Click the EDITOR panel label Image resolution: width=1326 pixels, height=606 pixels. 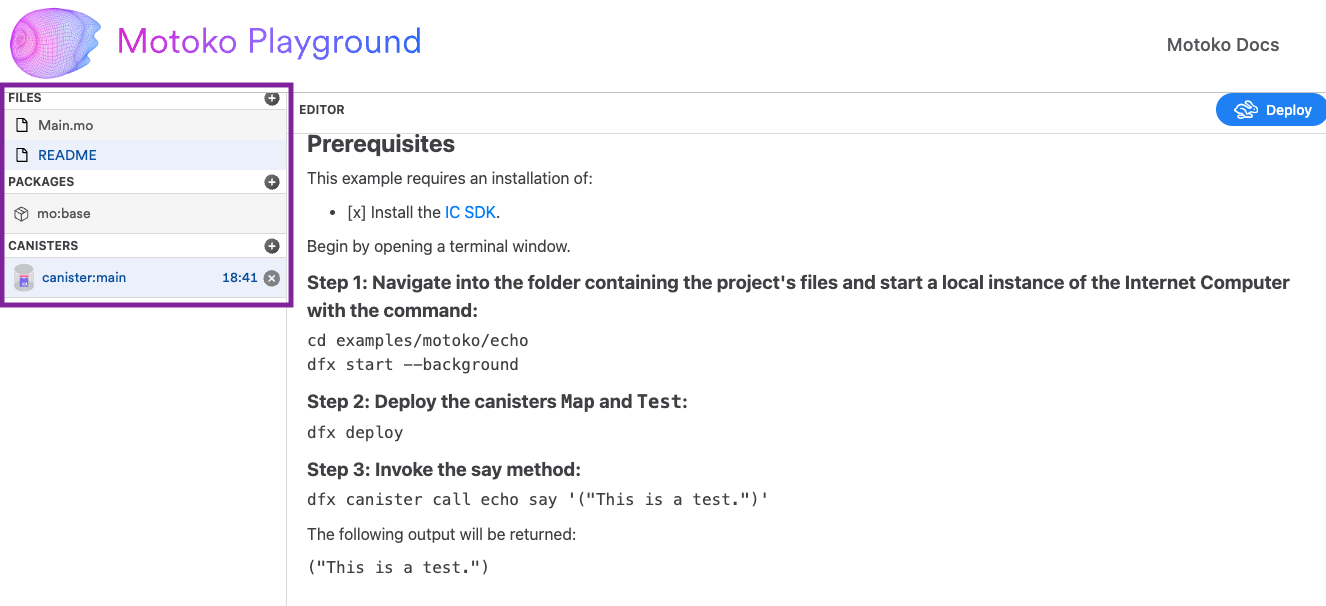click(x=322, y=110)
